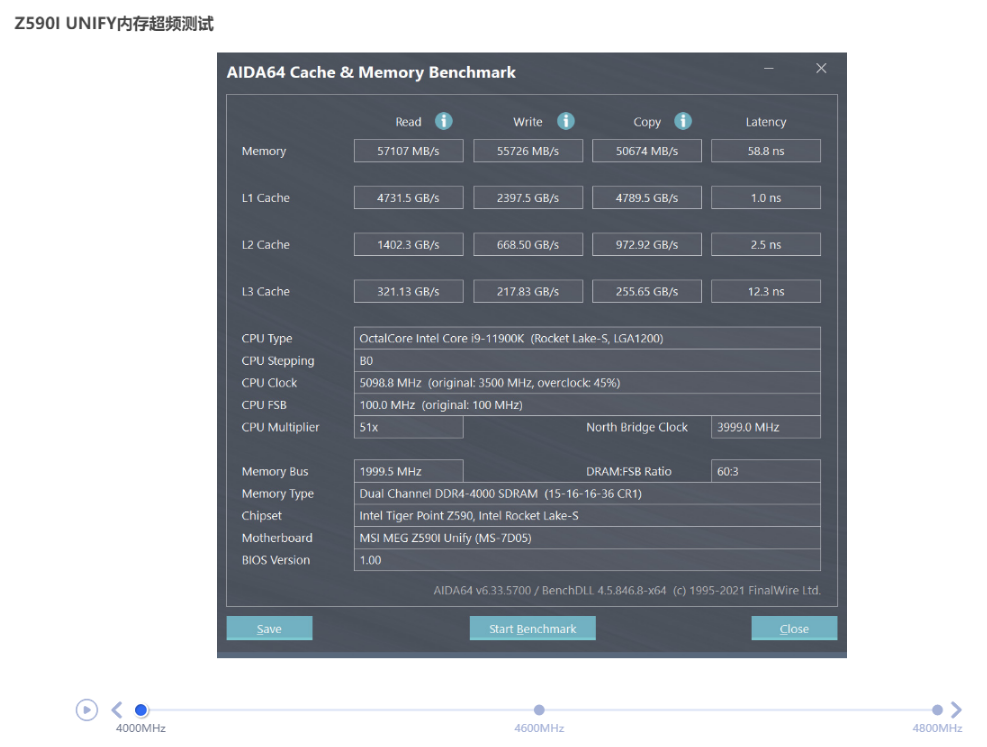Click Memory Write value 55726 MB/s
This screenshot has width=987, height=747.
[x=528, y=151]
